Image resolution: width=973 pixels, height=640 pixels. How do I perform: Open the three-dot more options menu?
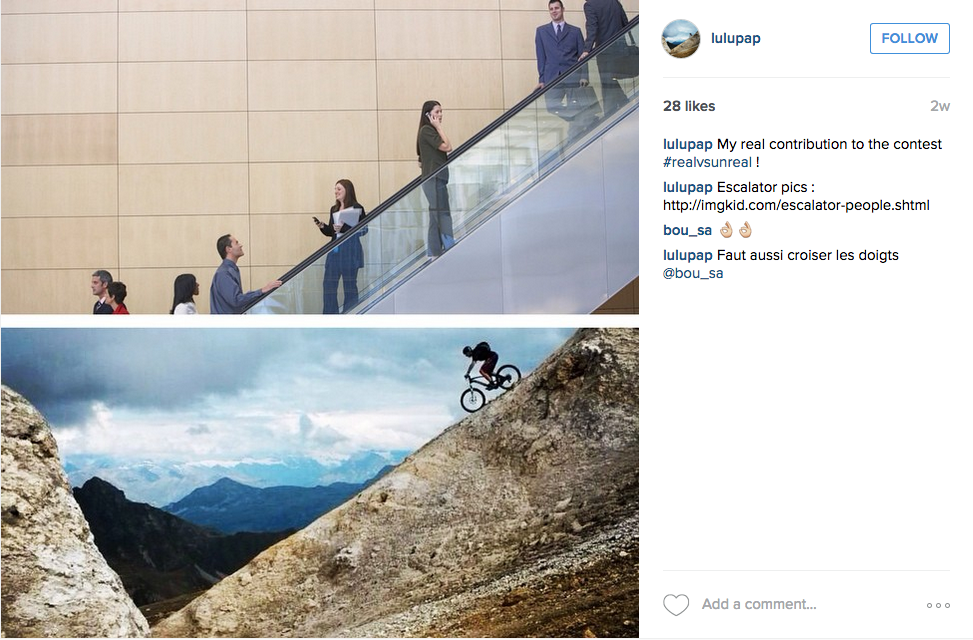[x=938, y=605]
